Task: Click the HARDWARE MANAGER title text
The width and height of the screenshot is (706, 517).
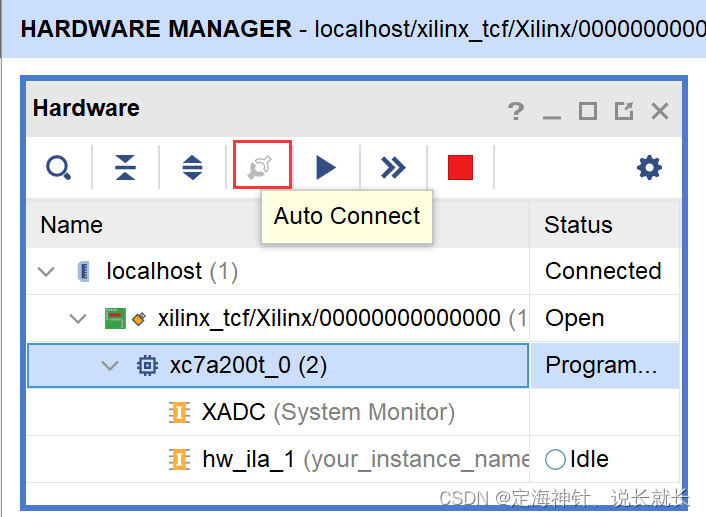Action: point(156,29)
